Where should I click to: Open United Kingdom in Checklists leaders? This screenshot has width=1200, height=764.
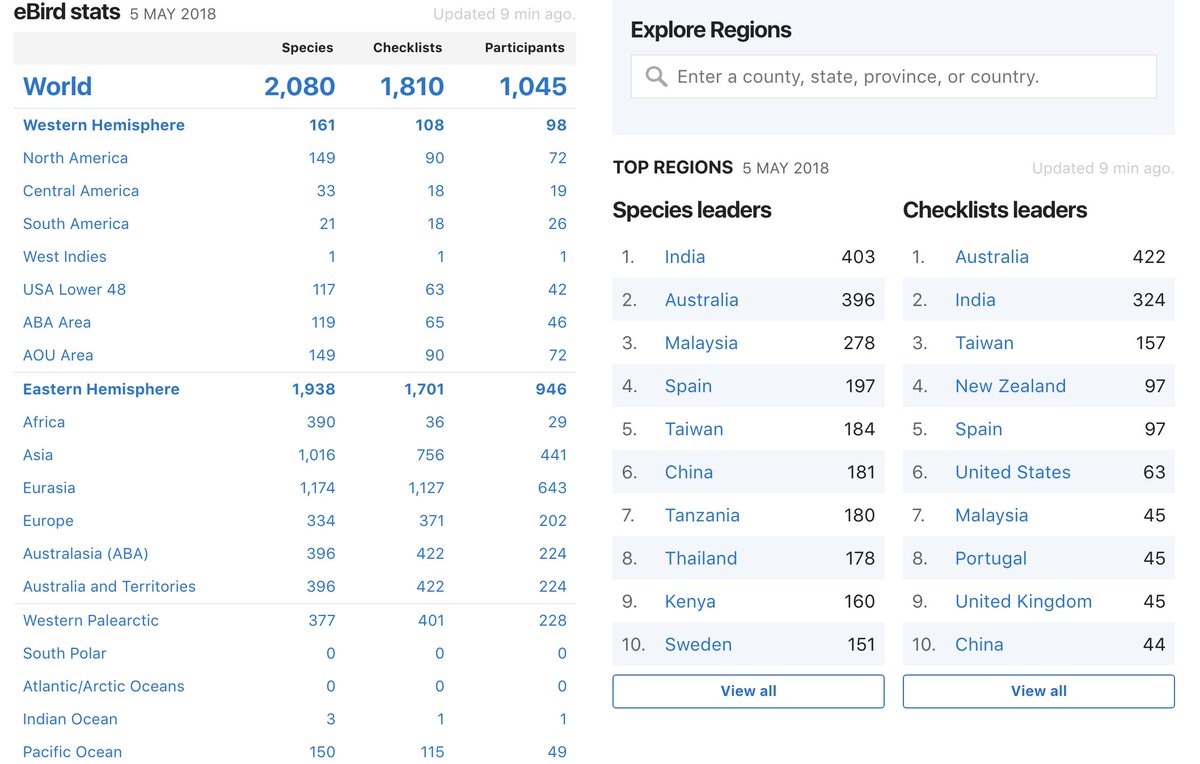[x=1023, y=601]
